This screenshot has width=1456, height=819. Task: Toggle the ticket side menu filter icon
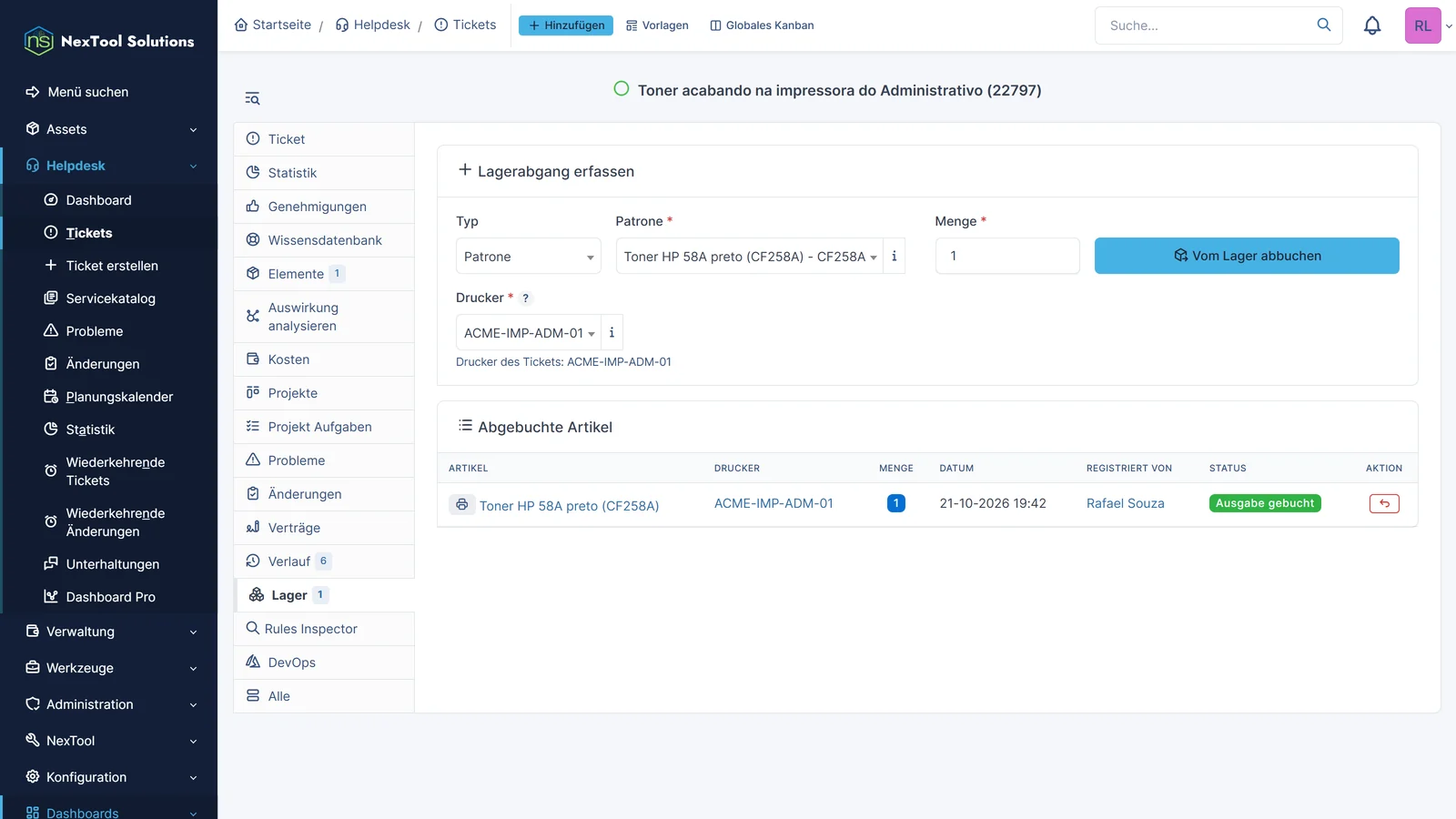[253, 98]
